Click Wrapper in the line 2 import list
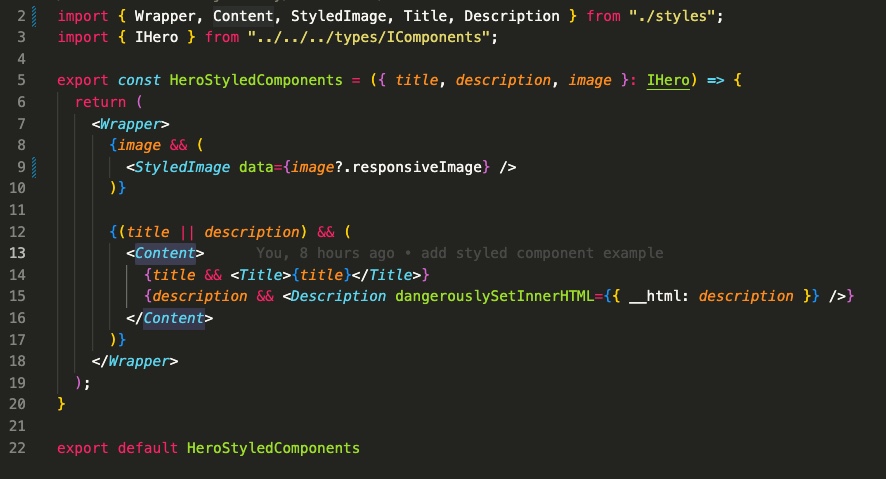886x479 pixels. pyautogui.click(x=165, y=16)
